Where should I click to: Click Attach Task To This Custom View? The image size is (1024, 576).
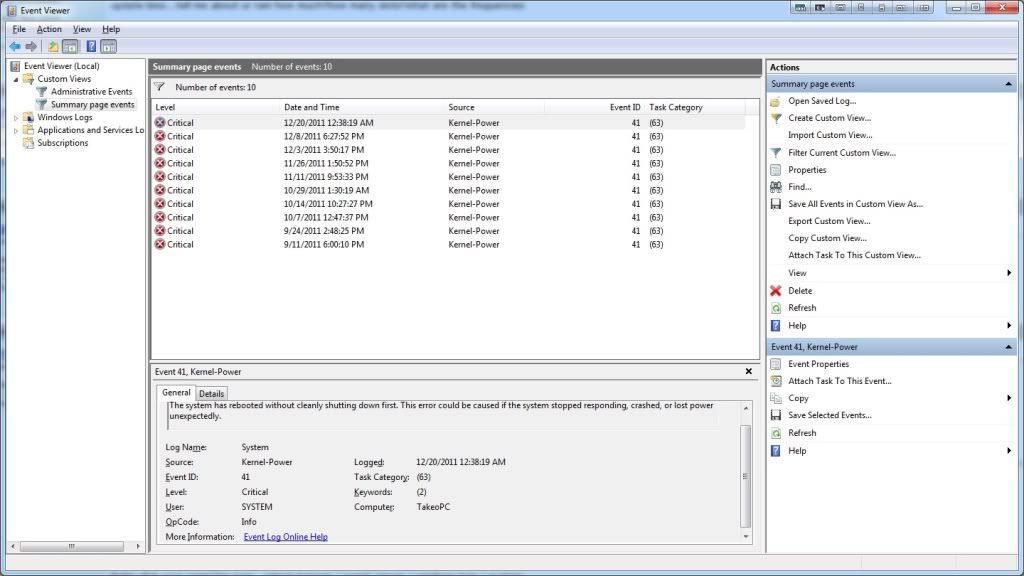click(854, 255)
